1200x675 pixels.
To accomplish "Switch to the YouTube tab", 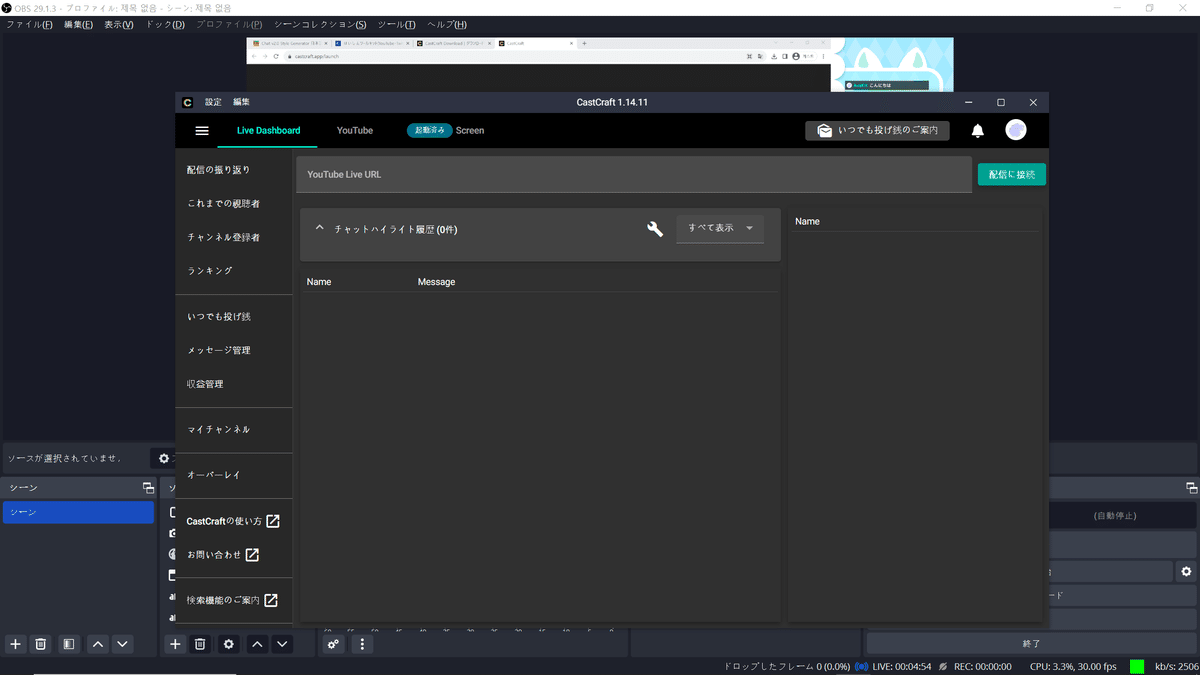I will click(x=355, y=130).
